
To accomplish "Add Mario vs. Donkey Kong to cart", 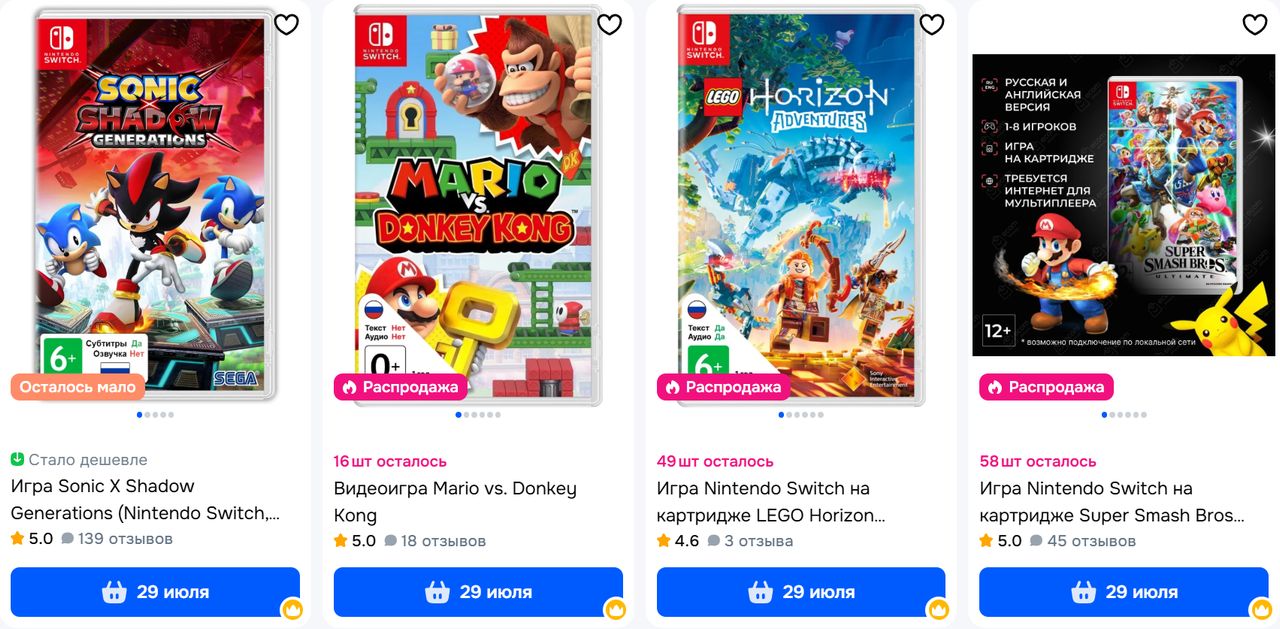I will click(x=478, y=592).
